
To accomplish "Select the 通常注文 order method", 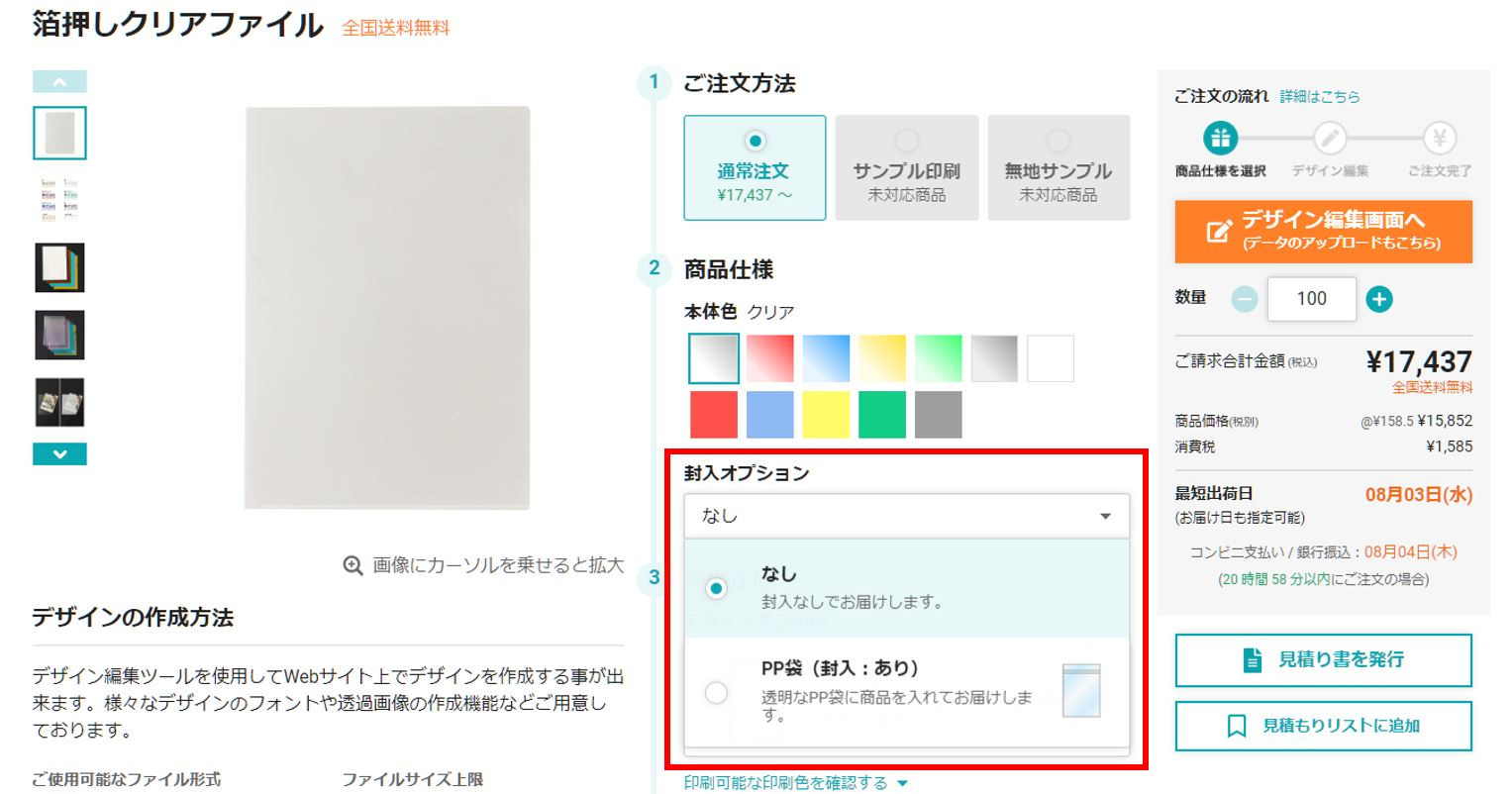I will pyautogui.click(x=755, y=167).
